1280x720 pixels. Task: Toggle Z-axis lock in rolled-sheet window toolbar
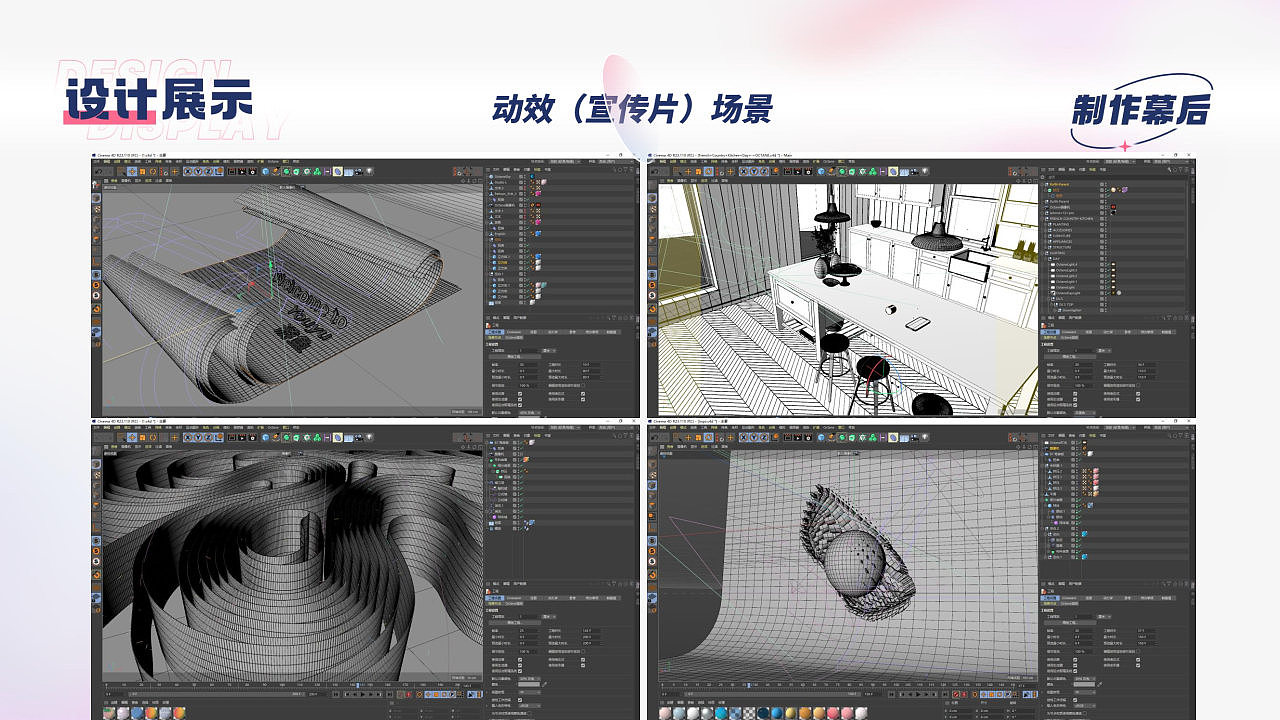pos(209,171)
